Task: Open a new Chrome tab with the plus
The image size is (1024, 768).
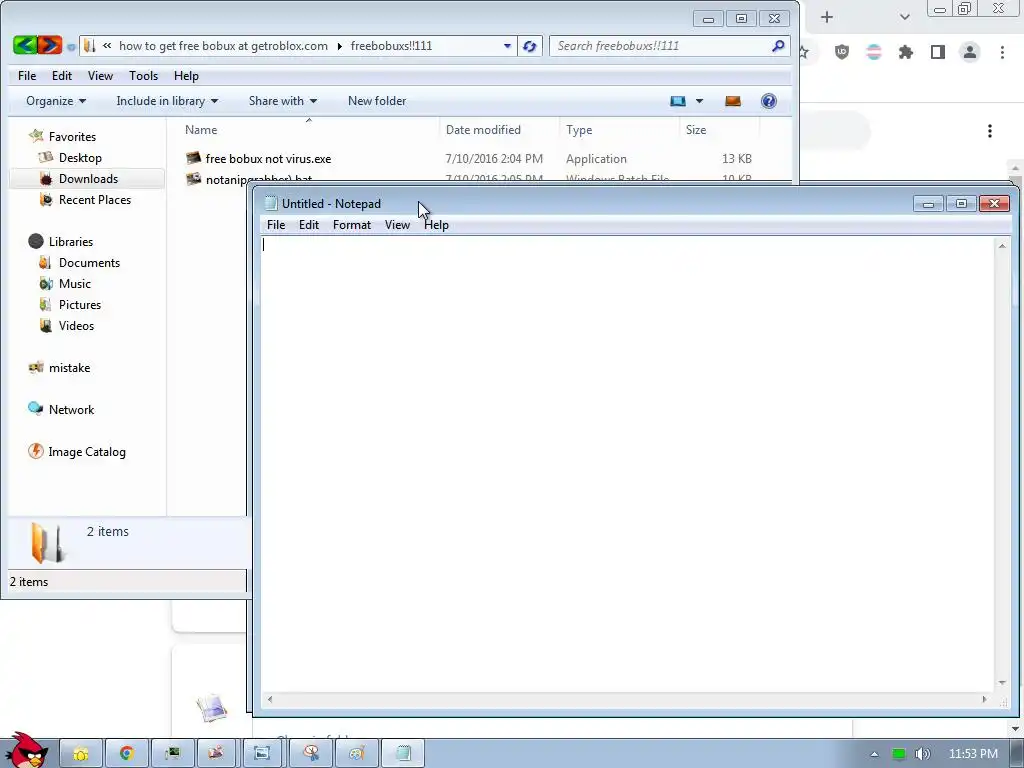Action: [x=827, y=18]
